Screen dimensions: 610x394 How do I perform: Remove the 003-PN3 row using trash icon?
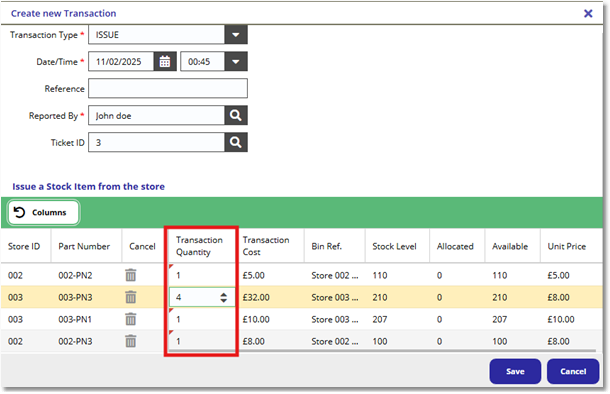[x=131, y=297]
